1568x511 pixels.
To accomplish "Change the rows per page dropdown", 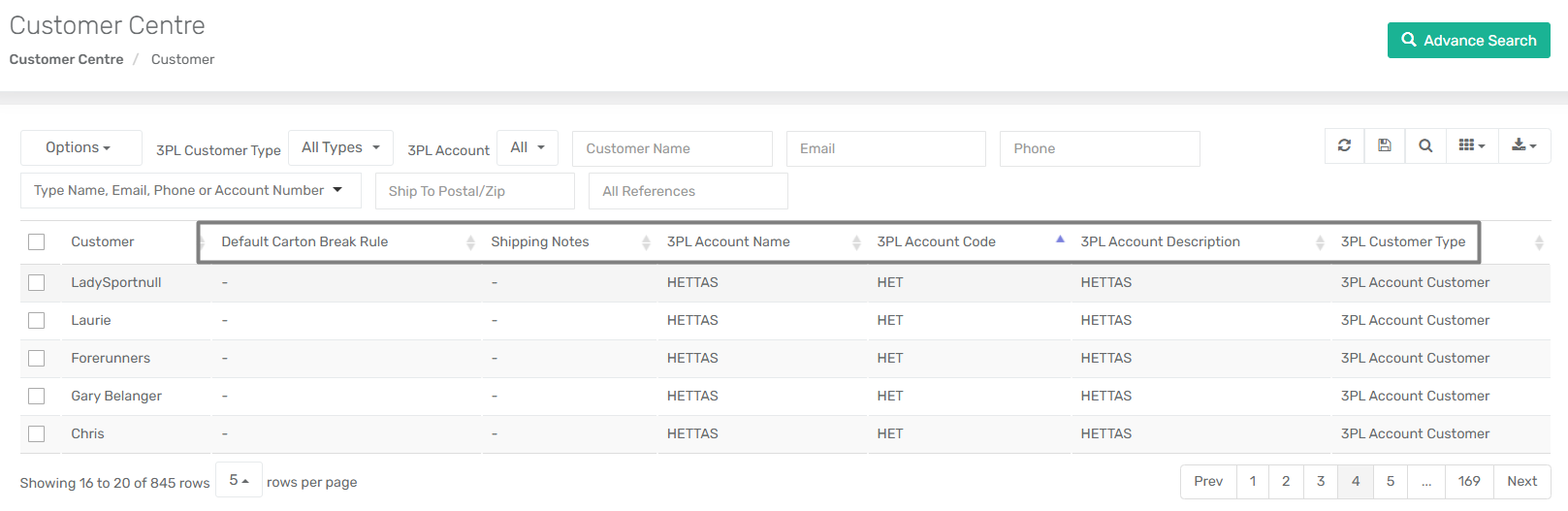I will 239,480.
